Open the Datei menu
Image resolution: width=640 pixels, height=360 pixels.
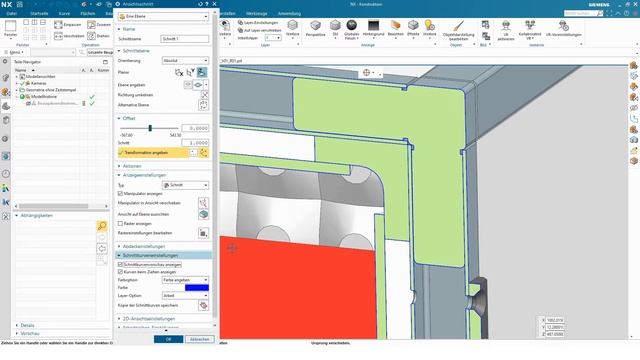11,13
